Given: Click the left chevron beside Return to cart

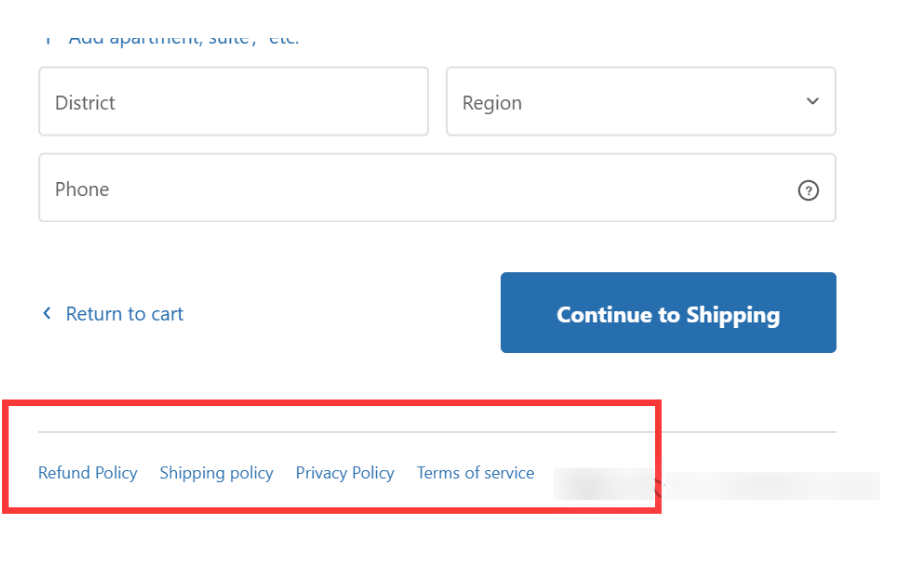Looking at the screenshot, I should (x=46, y=314).
